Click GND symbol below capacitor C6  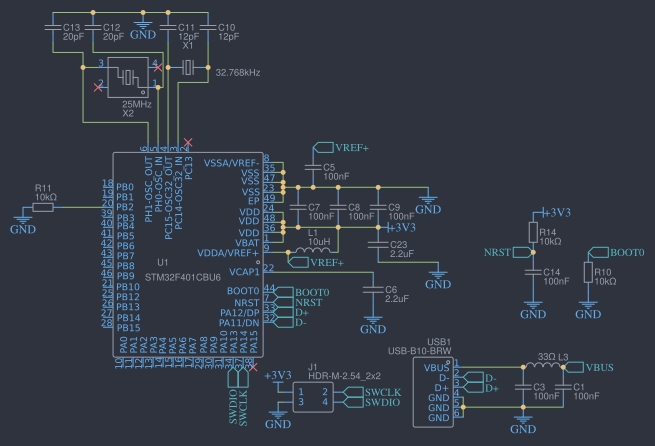(373, 325)
